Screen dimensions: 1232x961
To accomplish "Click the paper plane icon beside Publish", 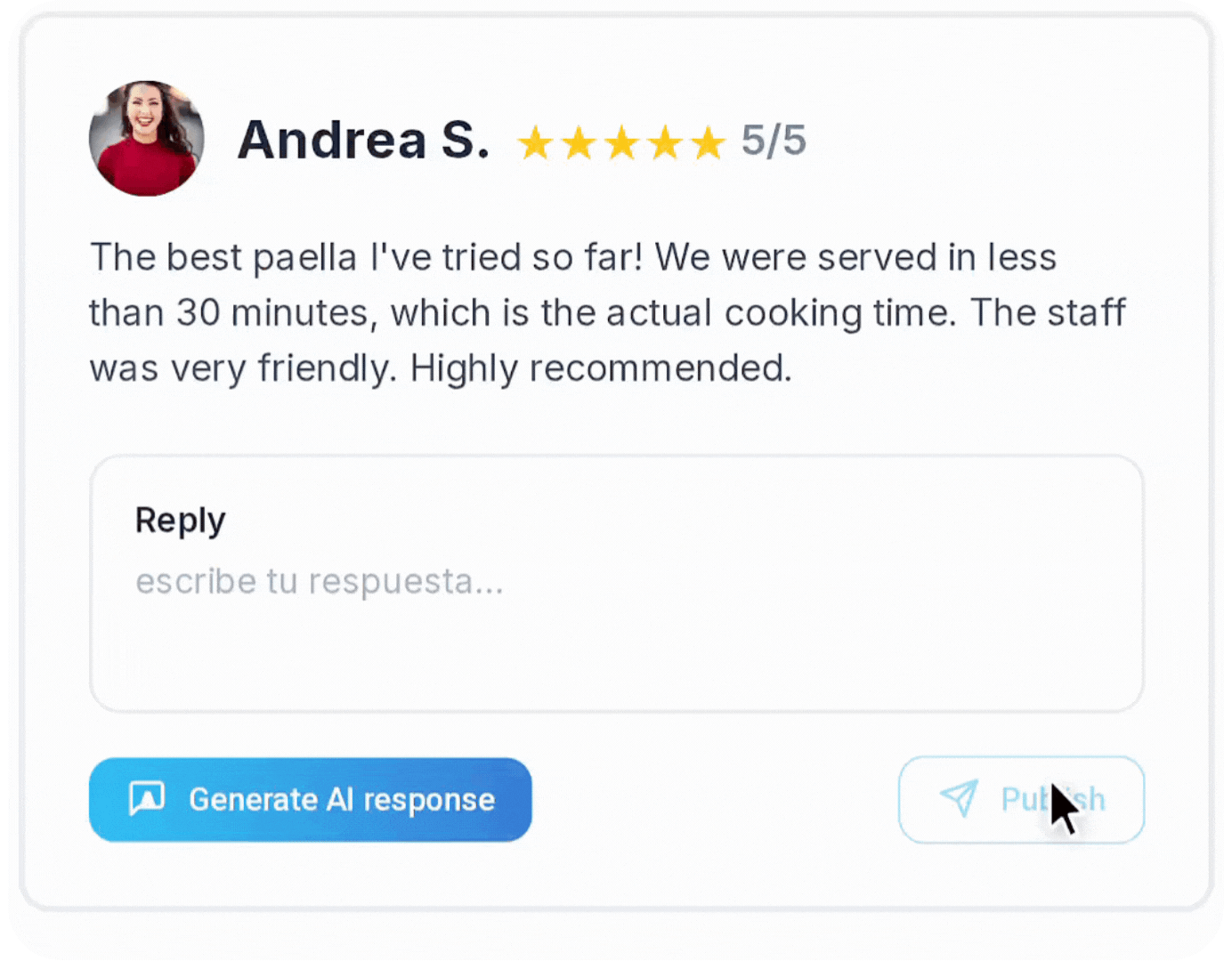I will click(x=960, y=798).
